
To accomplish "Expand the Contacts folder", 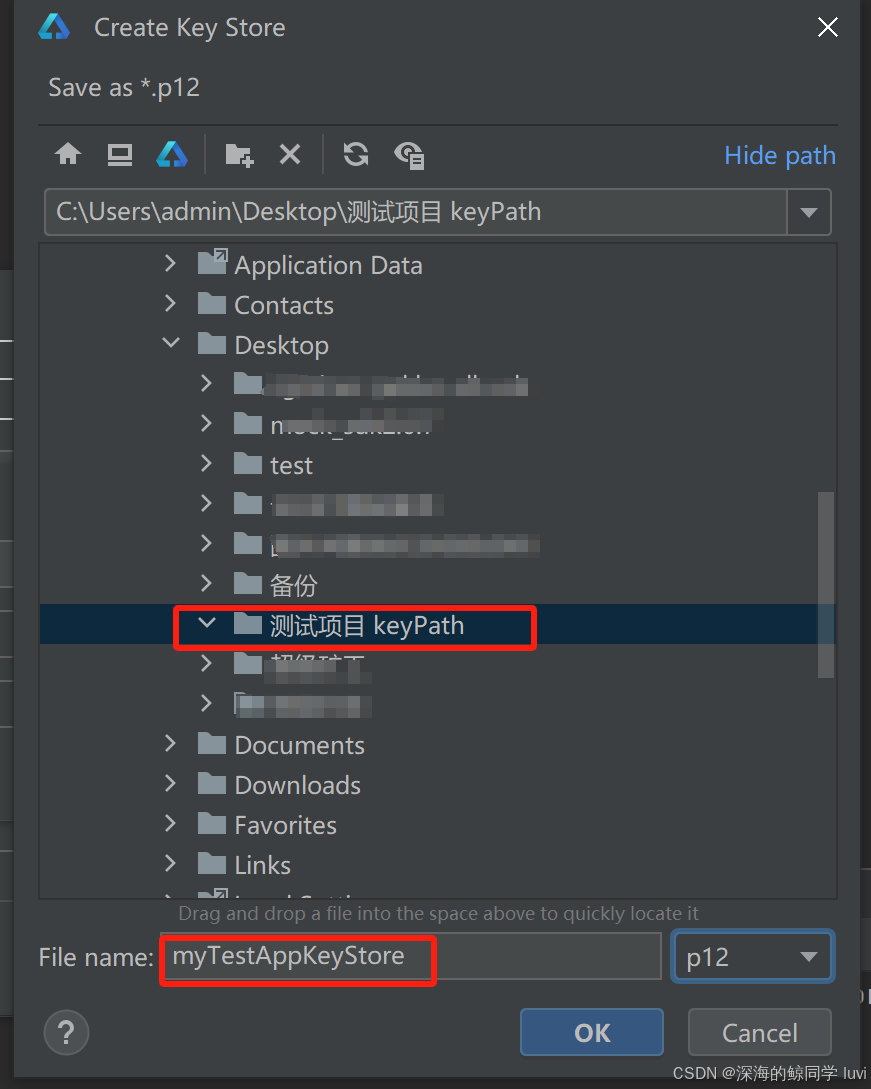I will point(170,304).
